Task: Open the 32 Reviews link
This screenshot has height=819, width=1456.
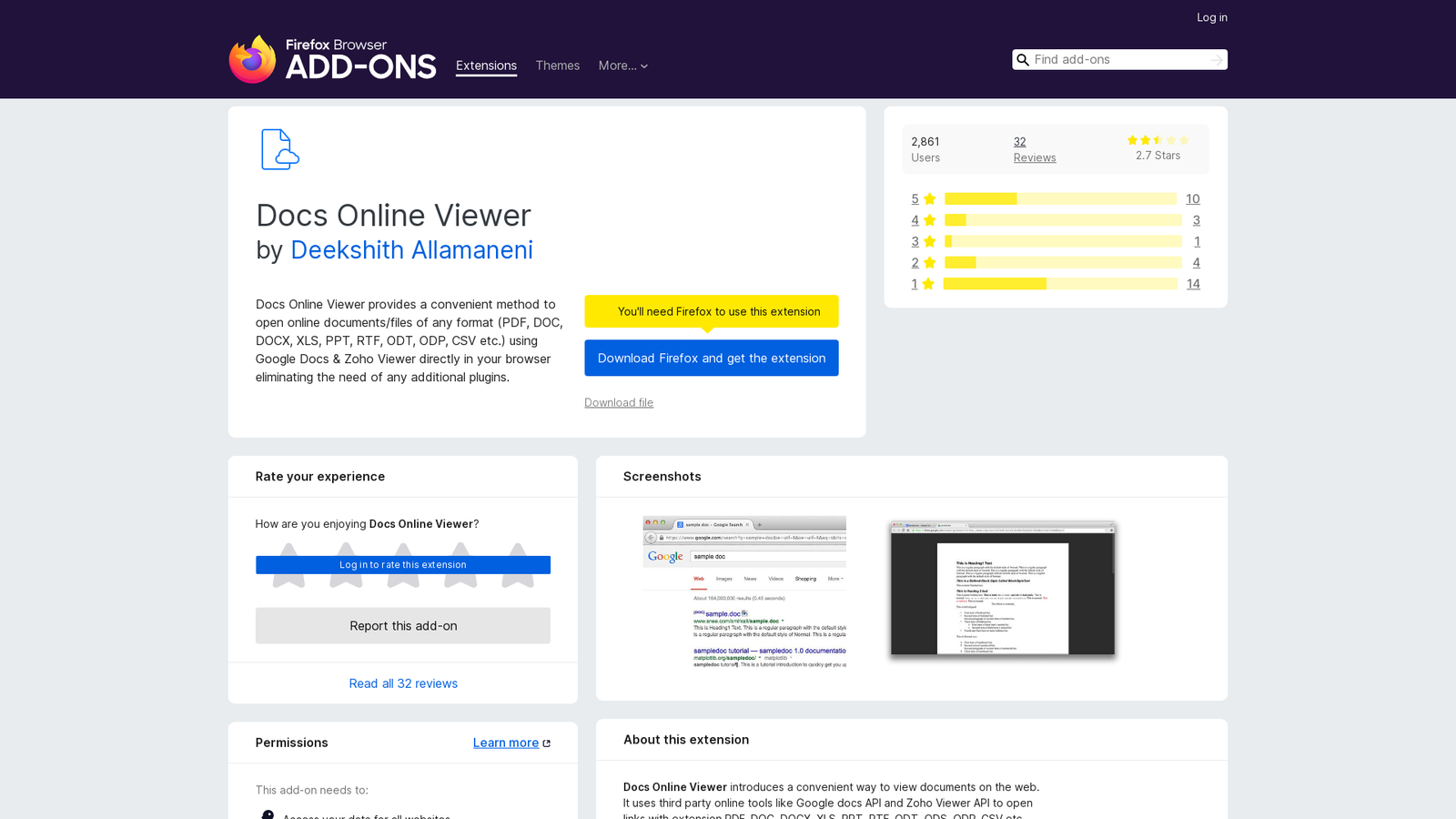Action: (x=1035, y=149)
